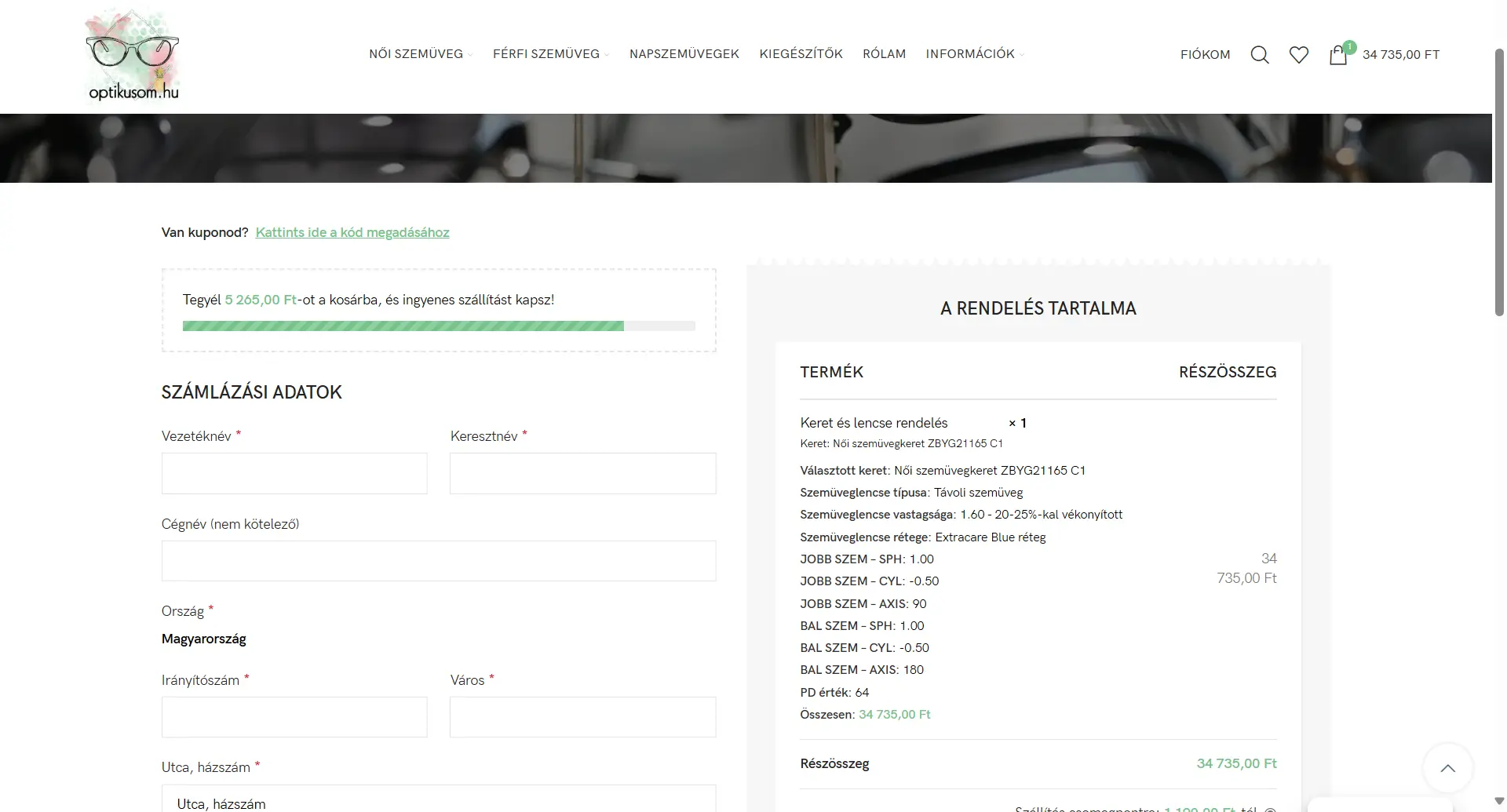1507x812 pixels.
Task: Select the Irányítószám input field
Action: click(x=294, y=717)
